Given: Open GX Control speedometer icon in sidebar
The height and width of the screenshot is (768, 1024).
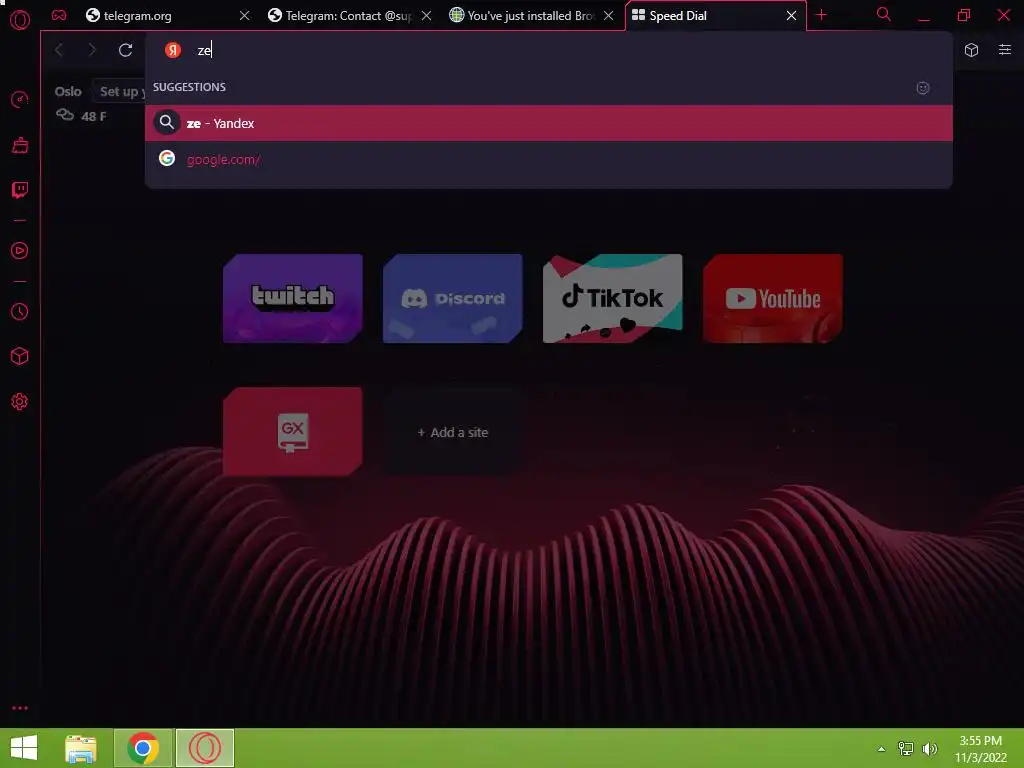Looking at the screenshot, I should coord(20,99).
